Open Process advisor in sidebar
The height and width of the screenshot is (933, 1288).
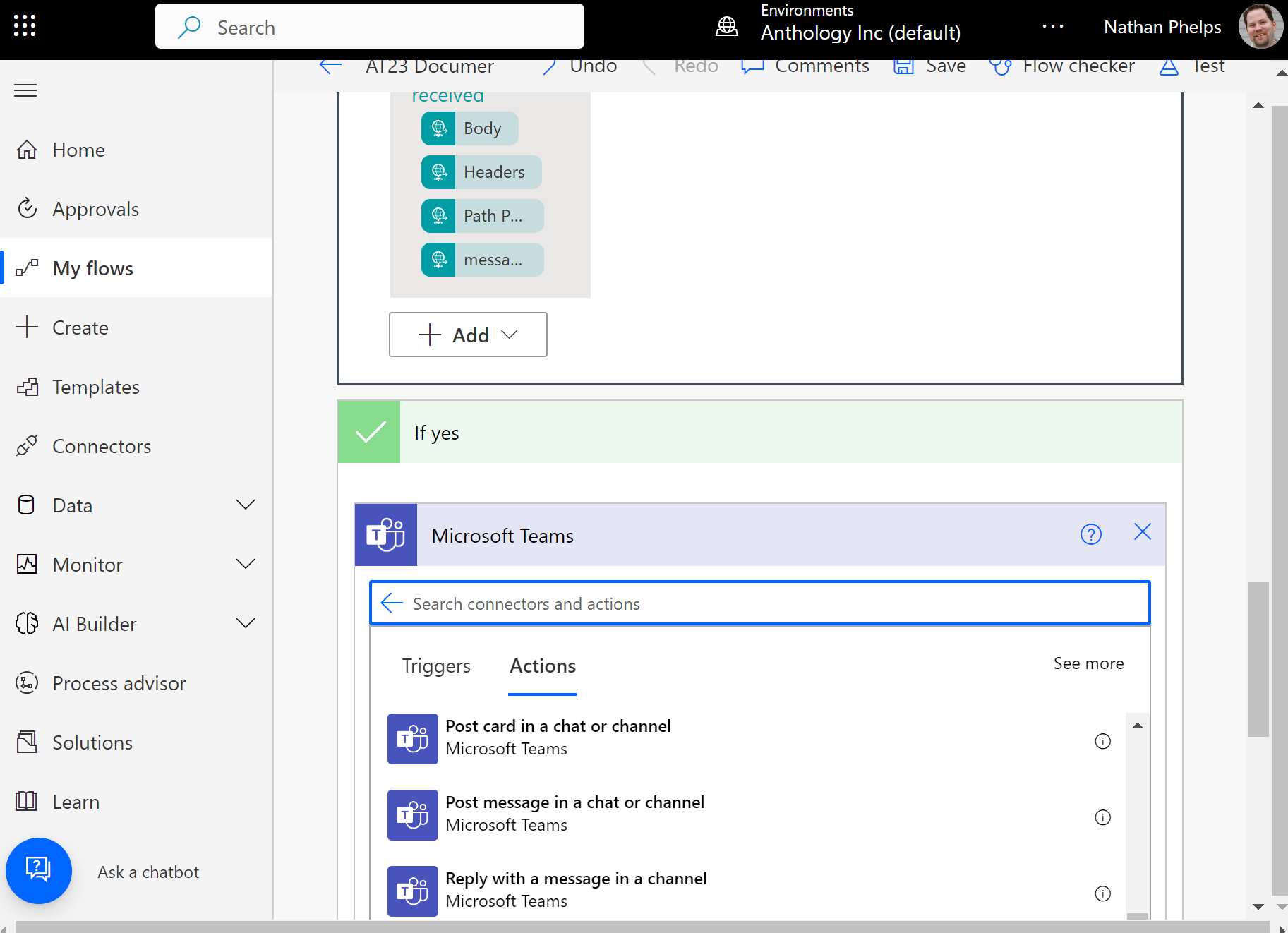click(x=136, y=683)
